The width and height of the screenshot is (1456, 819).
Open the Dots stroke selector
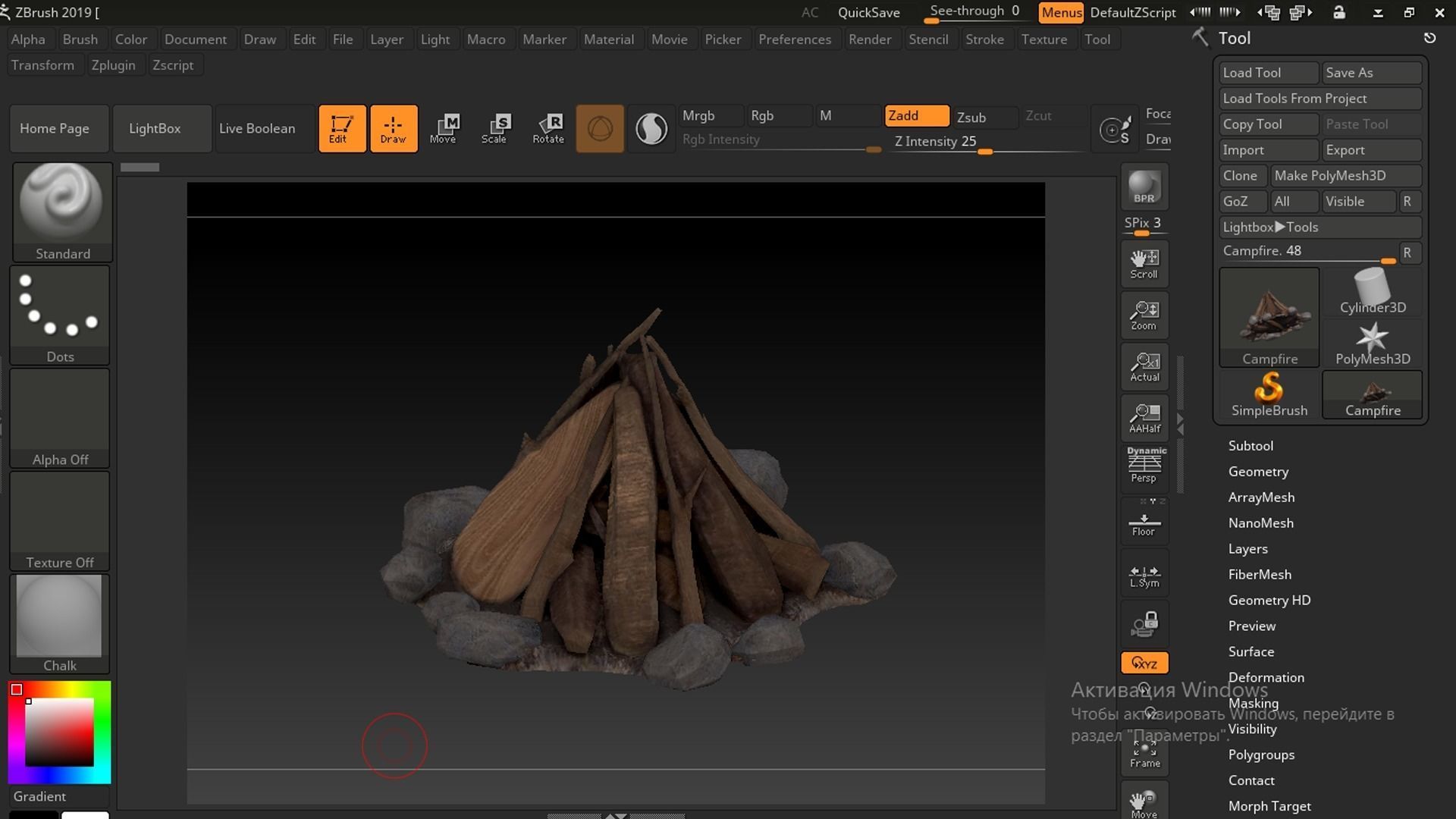(x=60, y=315)
